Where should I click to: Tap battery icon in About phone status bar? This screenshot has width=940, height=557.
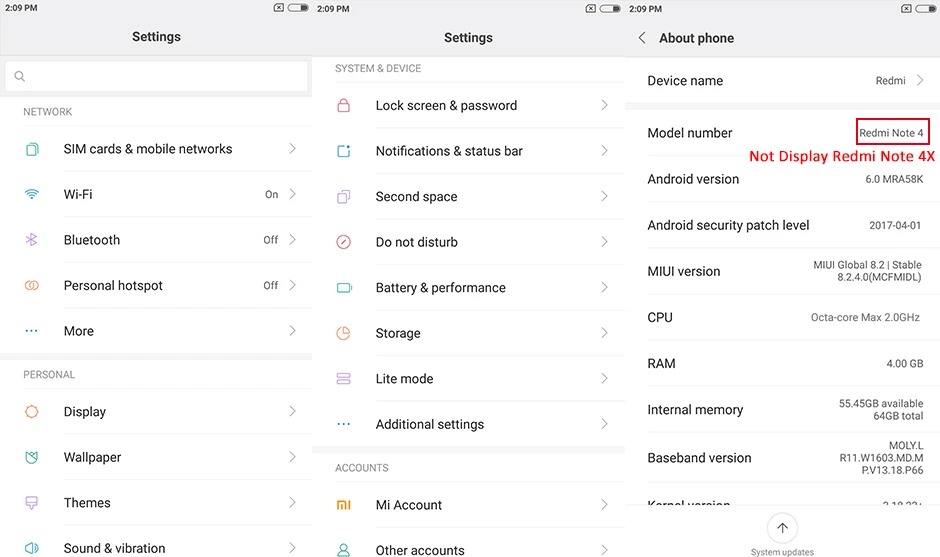pos(928,8)
